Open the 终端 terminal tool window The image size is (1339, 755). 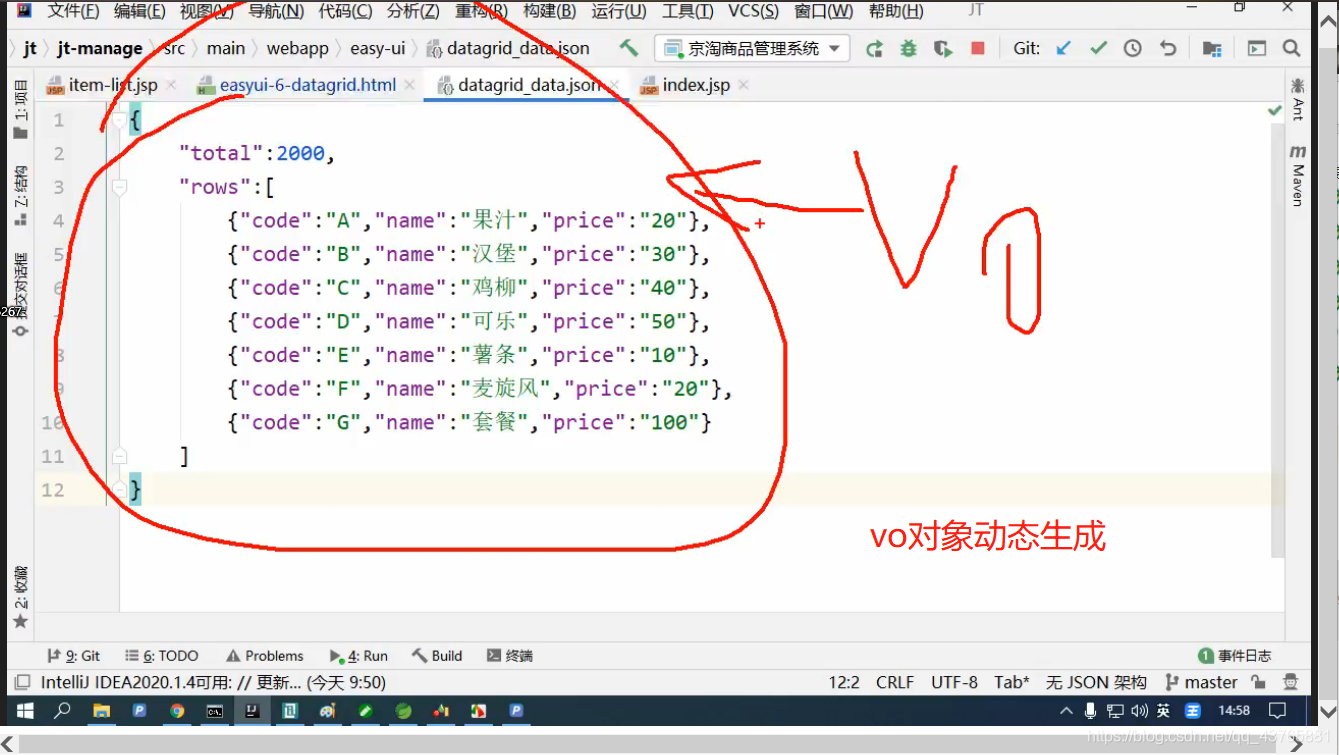[509, 656]
